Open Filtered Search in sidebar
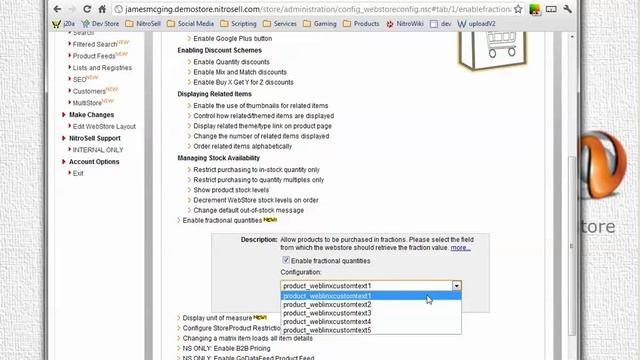This screenshot has height=360, width=640. [95, 44]
